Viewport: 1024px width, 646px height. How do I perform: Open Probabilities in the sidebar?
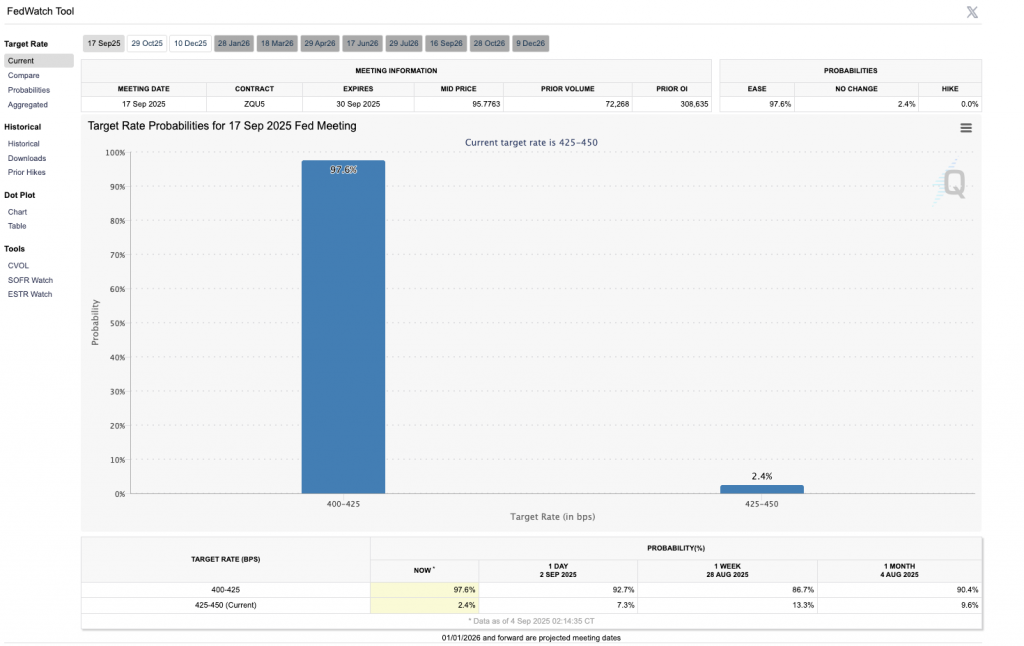coord(29,90)
